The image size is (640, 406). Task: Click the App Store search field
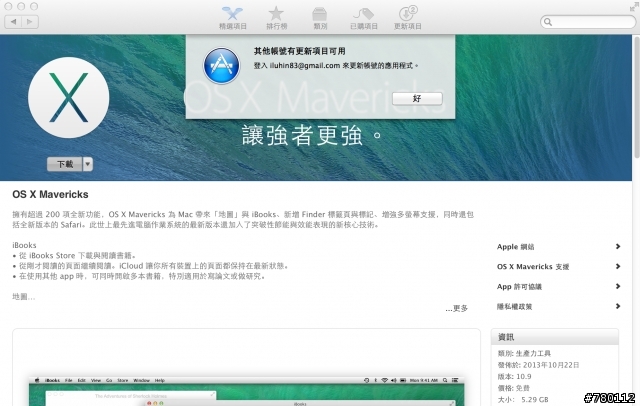(588, 22)
